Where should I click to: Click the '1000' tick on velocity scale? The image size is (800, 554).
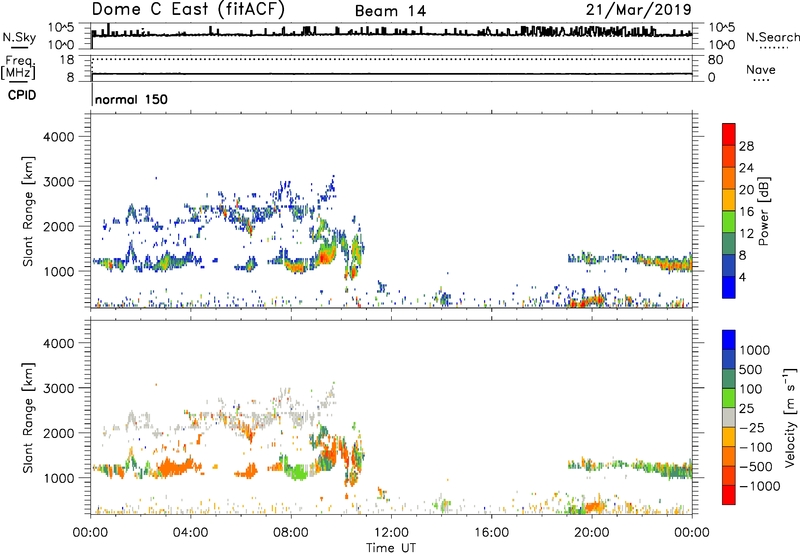755,350
